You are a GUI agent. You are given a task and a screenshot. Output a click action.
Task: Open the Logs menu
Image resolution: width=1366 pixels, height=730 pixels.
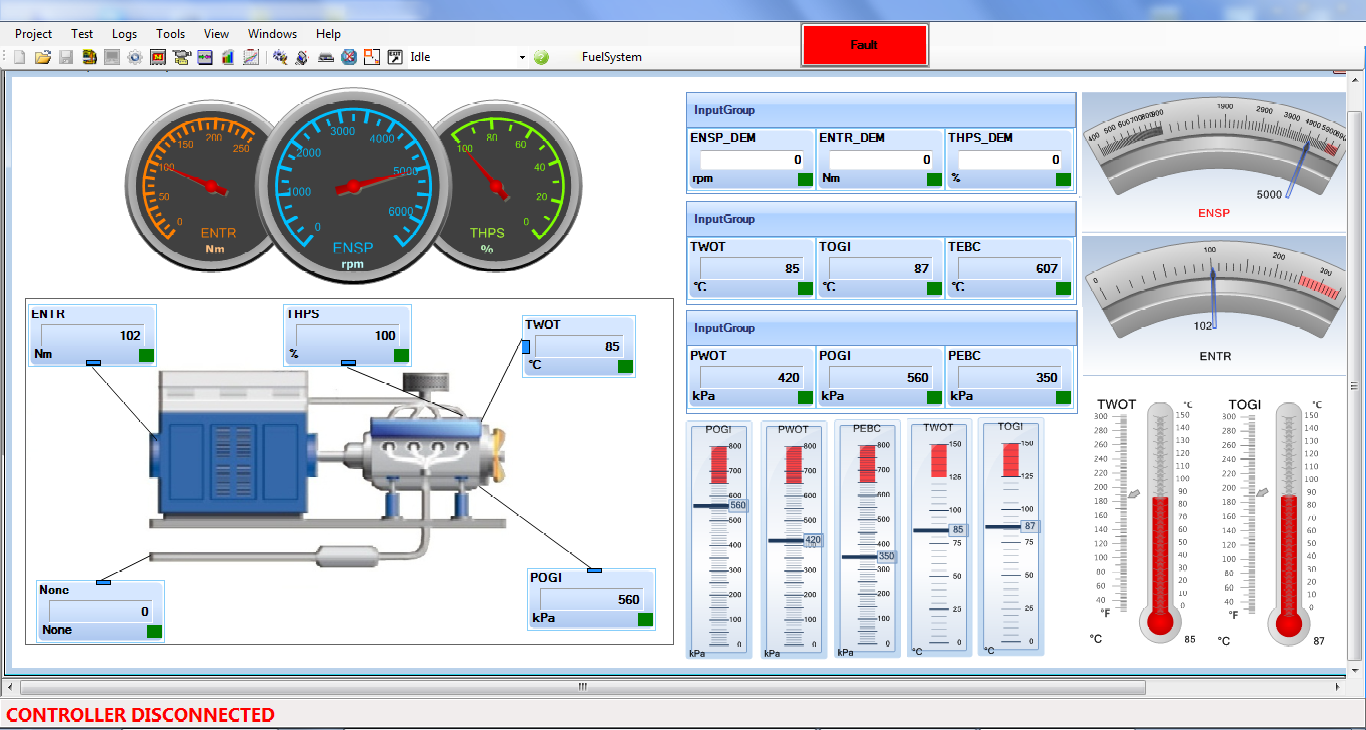(124, 34)
